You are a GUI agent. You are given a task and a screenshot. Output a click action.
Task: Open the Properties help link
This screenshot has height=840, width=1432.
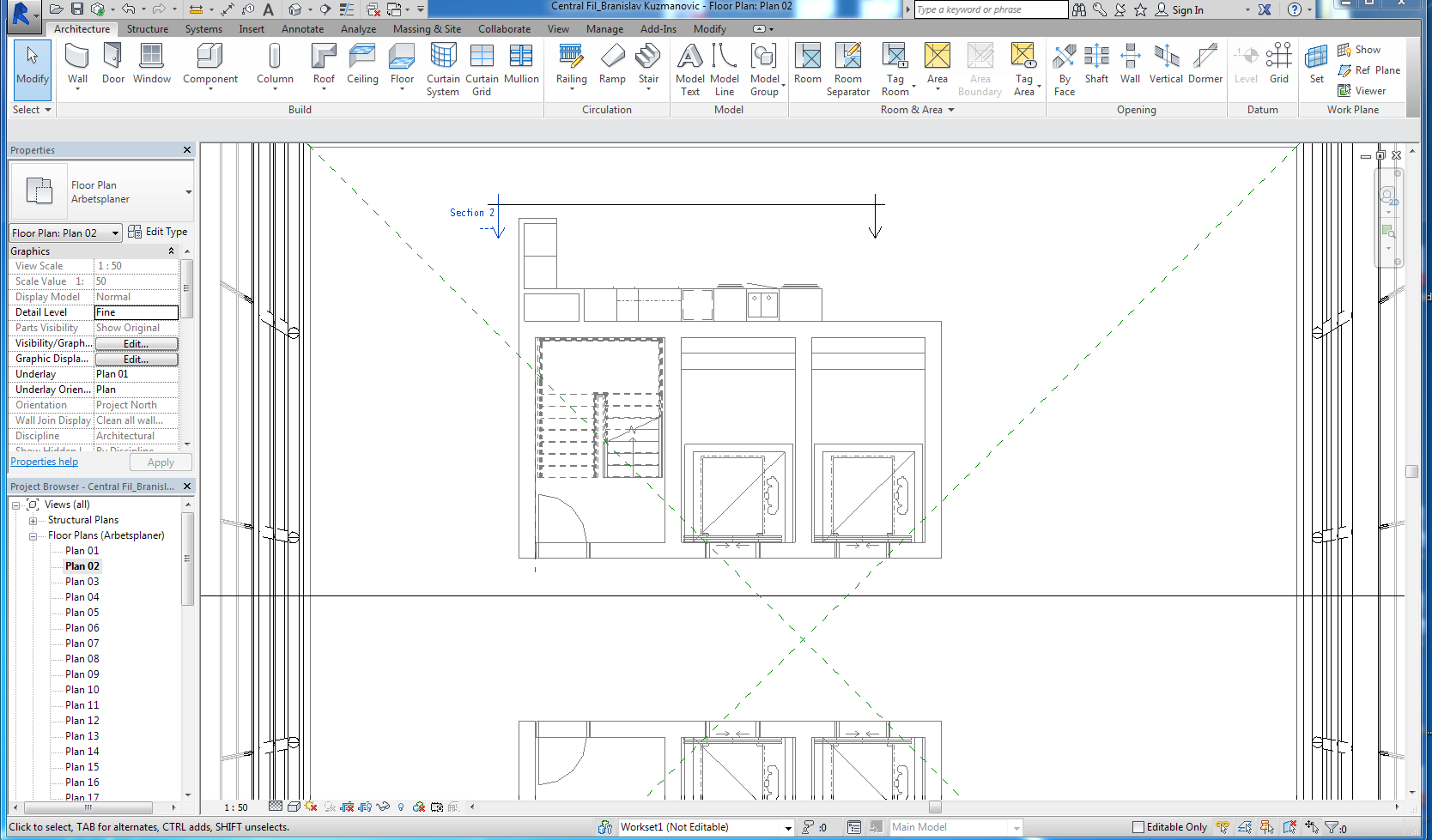pyautogui.click(x=45, y=462)
